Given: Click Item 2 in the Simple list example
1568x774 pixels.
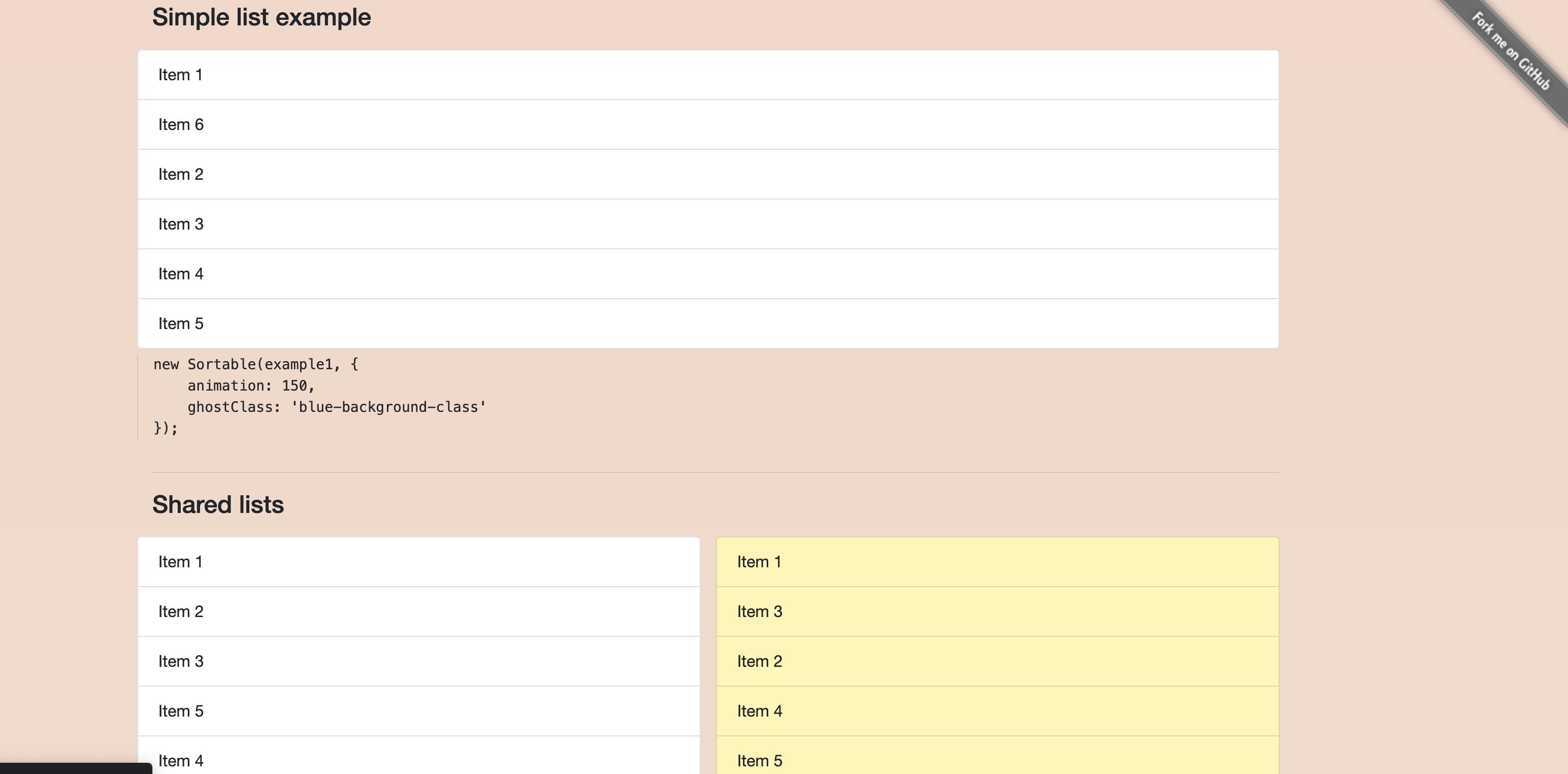Looking at the screenshot, I should click(x=708, y=175).
